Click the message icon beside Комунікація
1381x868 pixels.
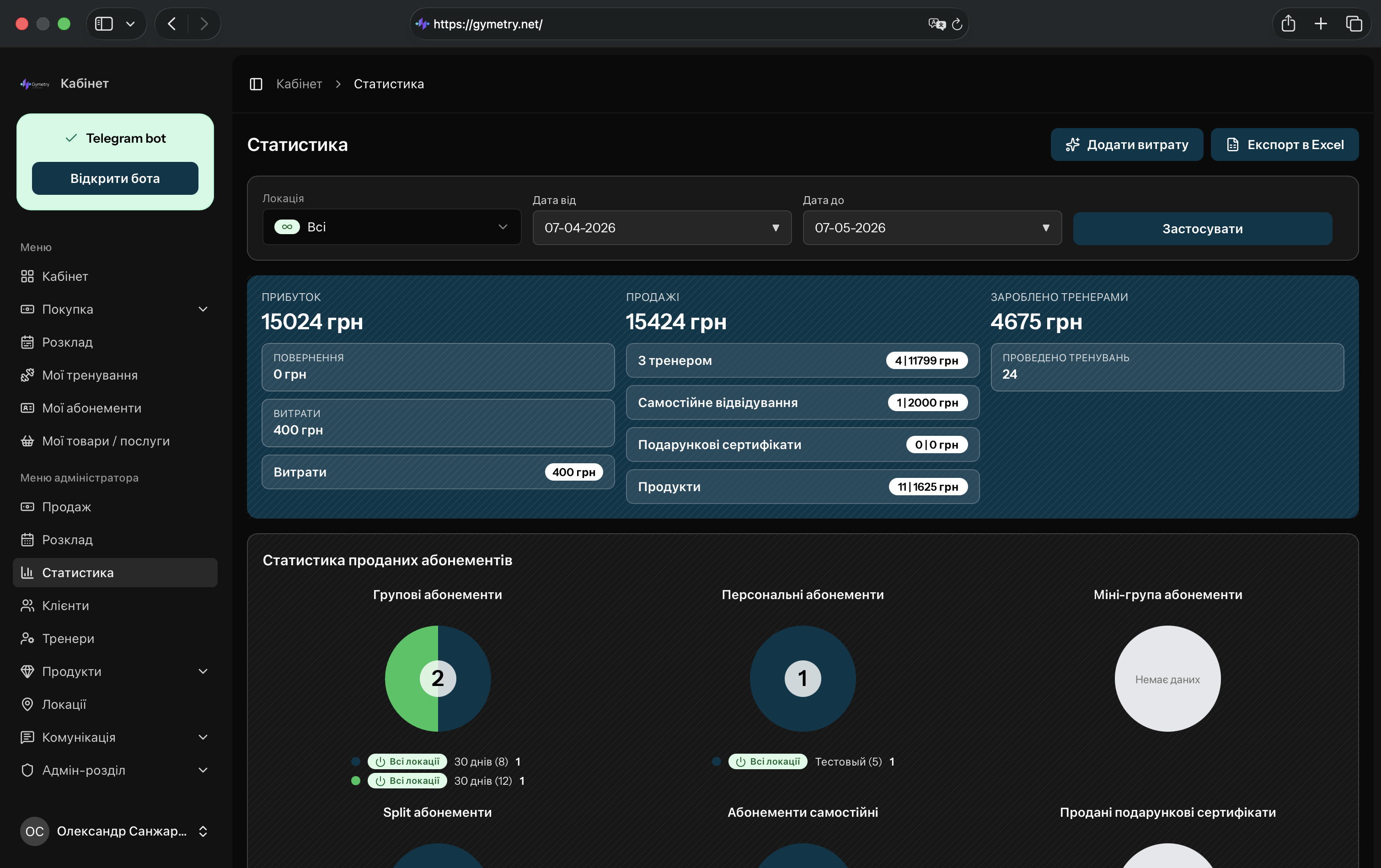click(27, 737)
